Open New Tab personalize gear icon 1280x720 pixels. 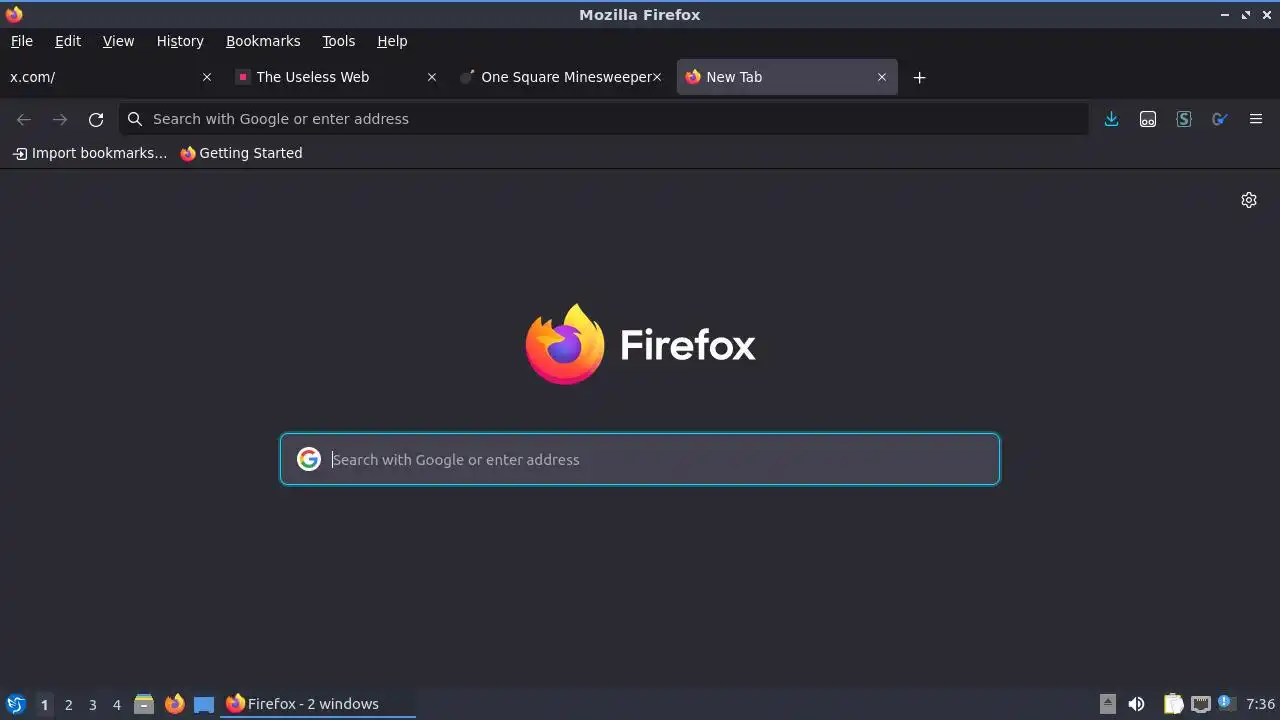click(1249, 200)
